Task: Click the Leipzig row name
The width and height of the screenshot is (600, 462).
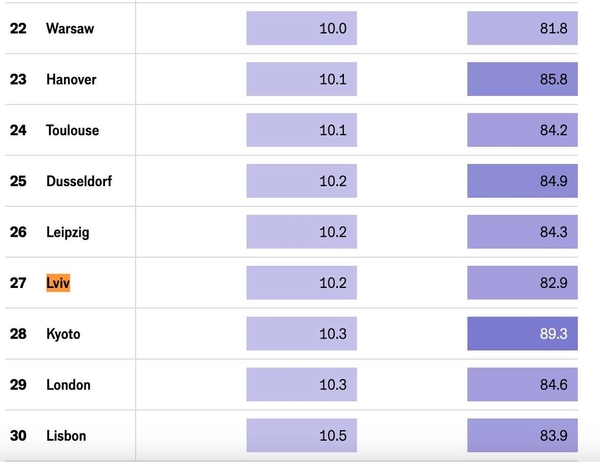Action: [68, 232]
